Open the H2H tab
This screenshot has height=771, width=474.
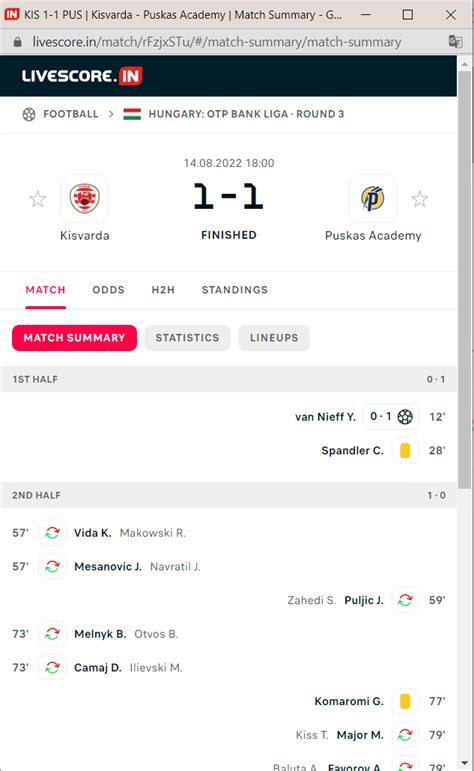[163, 290]
